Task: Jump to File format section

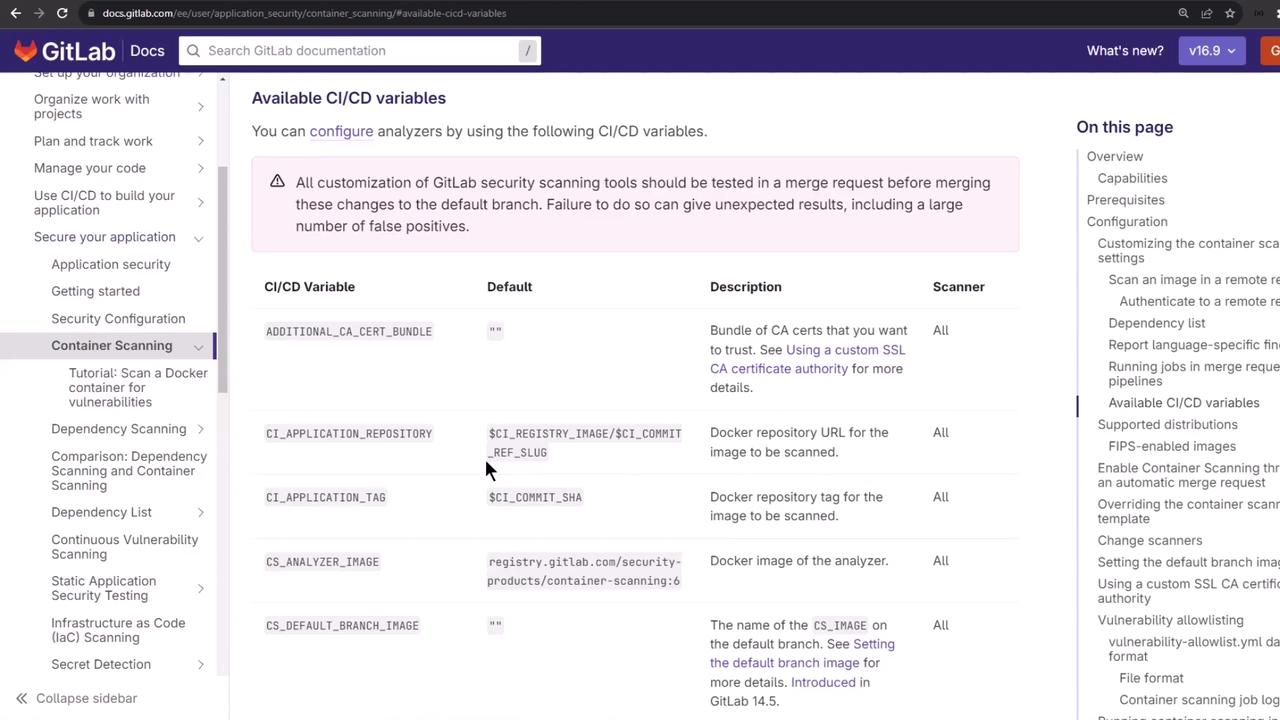Action: (x=1152, y=678)
